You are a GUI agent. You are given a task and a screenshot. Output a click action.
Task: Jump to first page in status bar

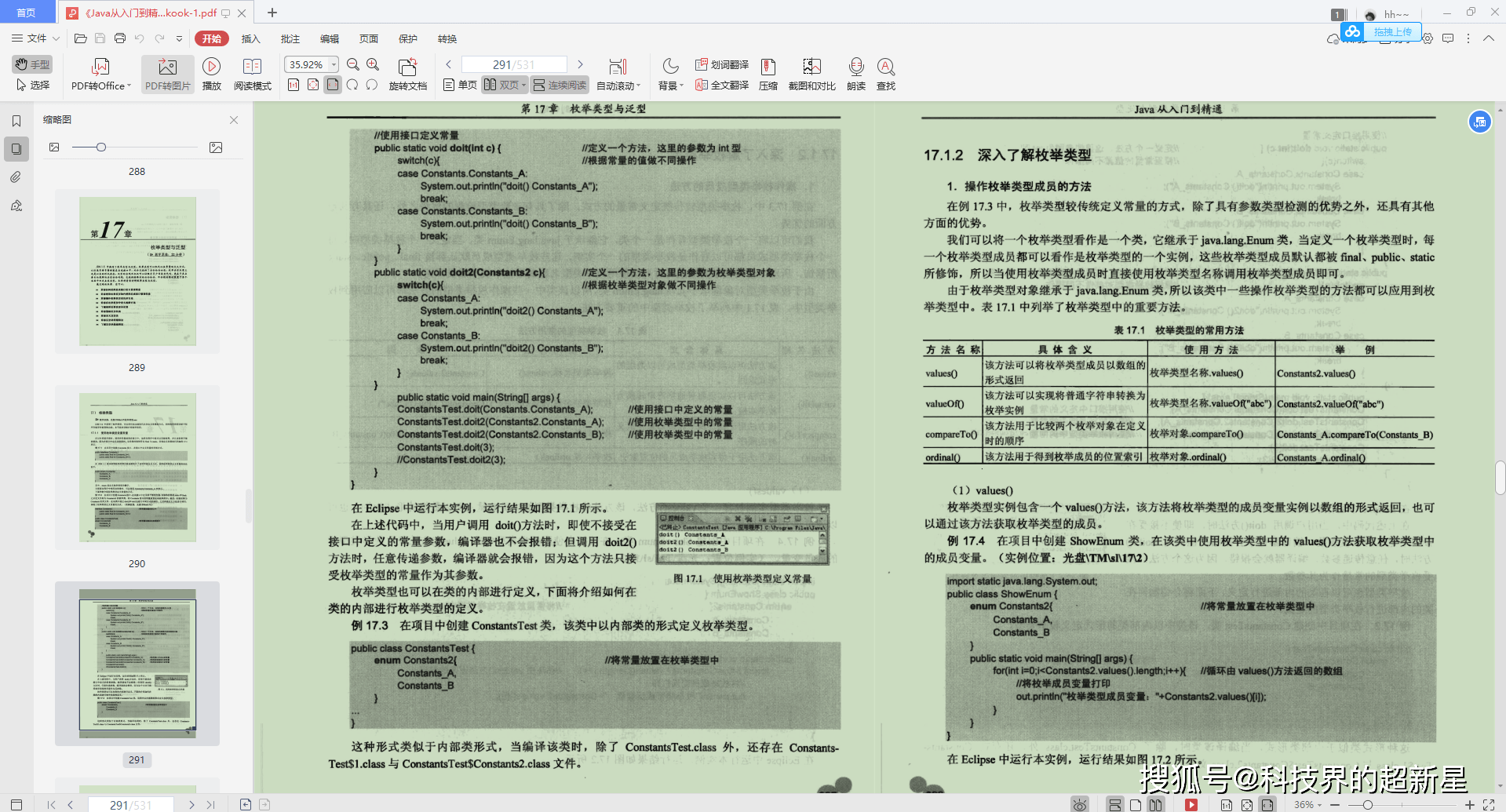click(x=51, y=805)
